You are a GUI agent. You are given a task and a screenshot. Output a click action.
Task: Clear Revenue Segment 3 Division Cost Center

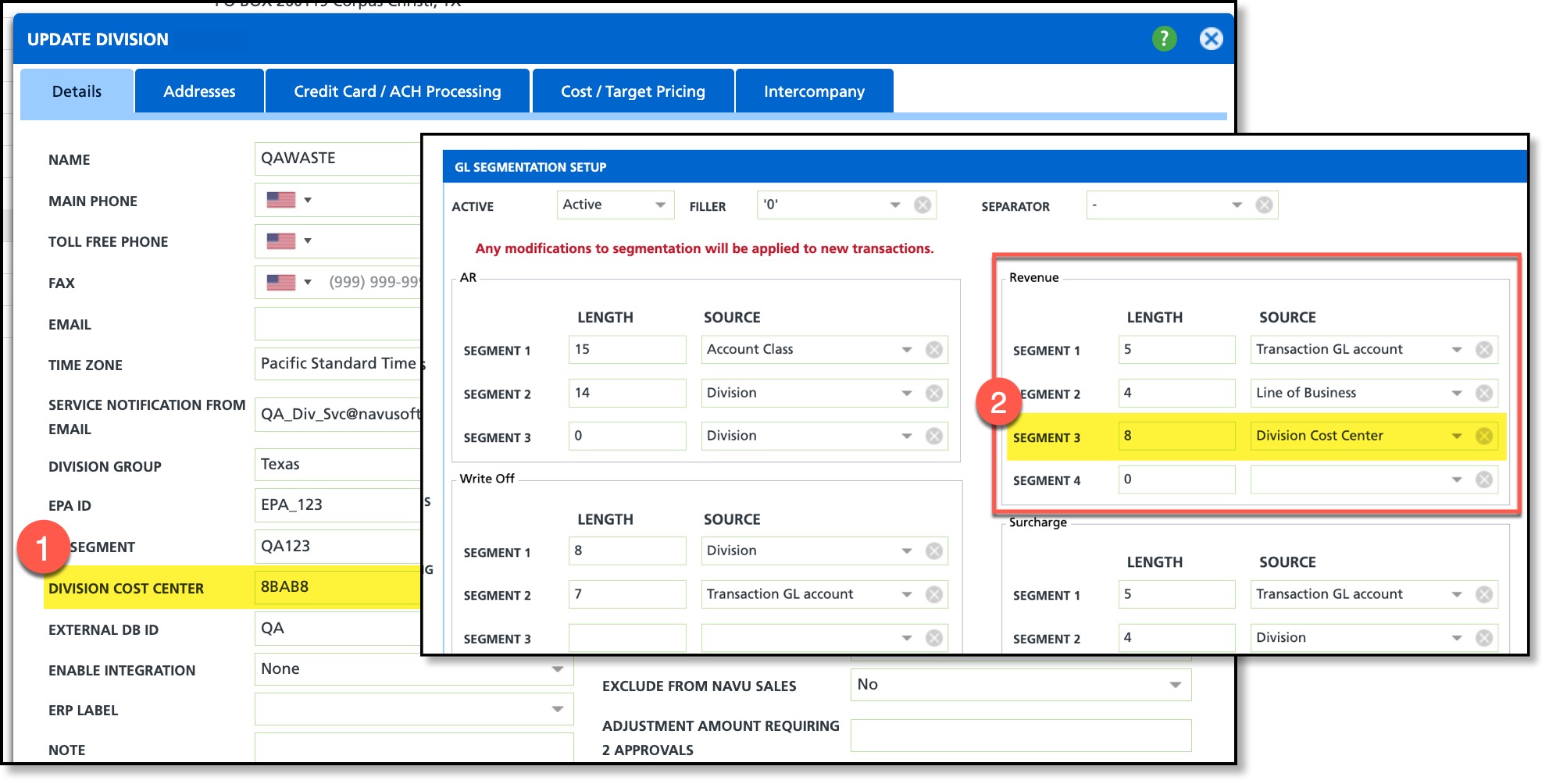(x=1483, y=436)
